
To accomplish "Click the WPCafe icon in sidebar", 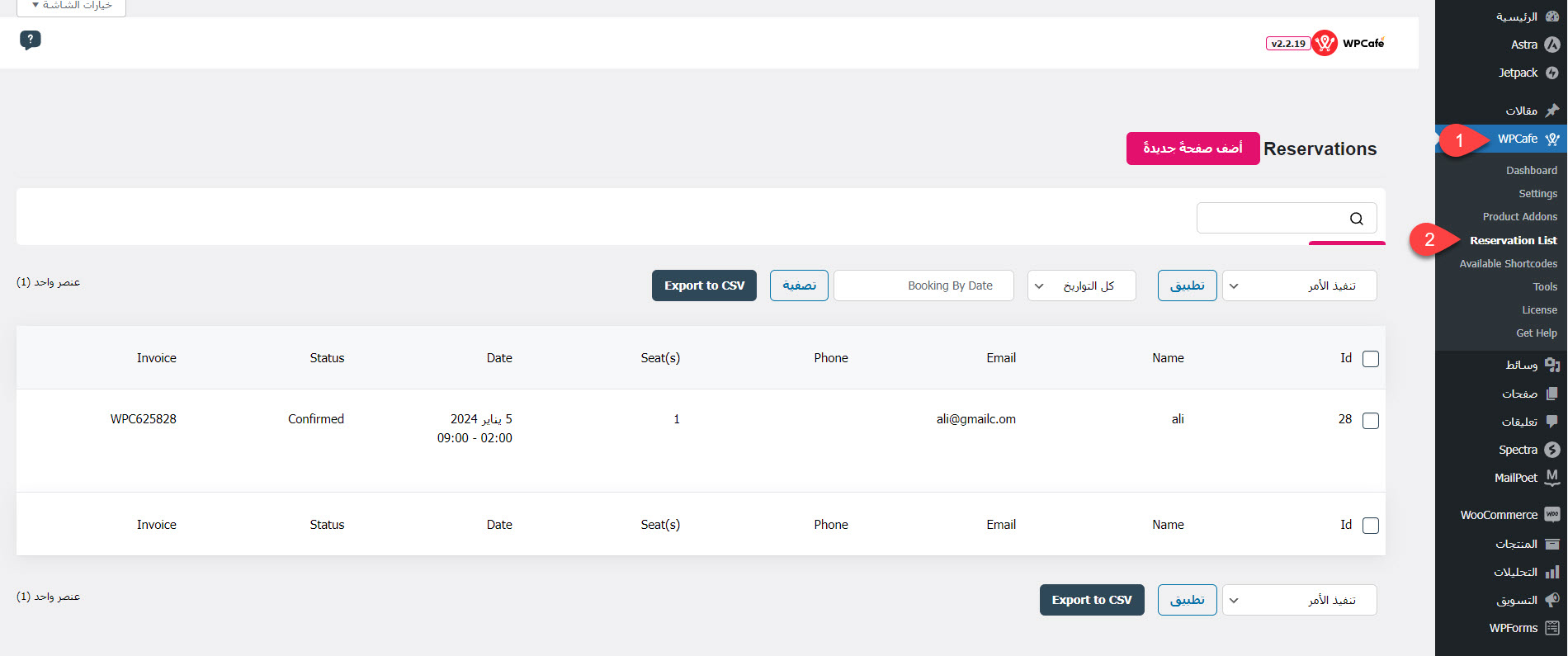I will click(x=1551, y=139).
